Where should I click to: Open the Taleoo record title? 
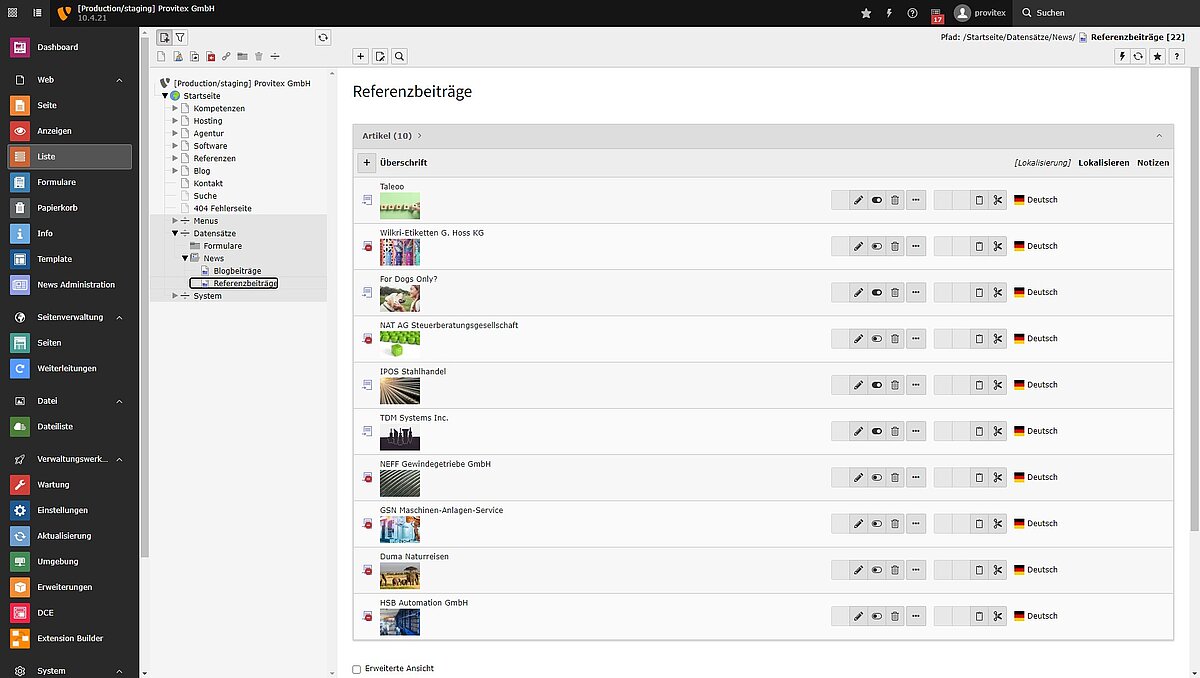(x=391, y=187)
